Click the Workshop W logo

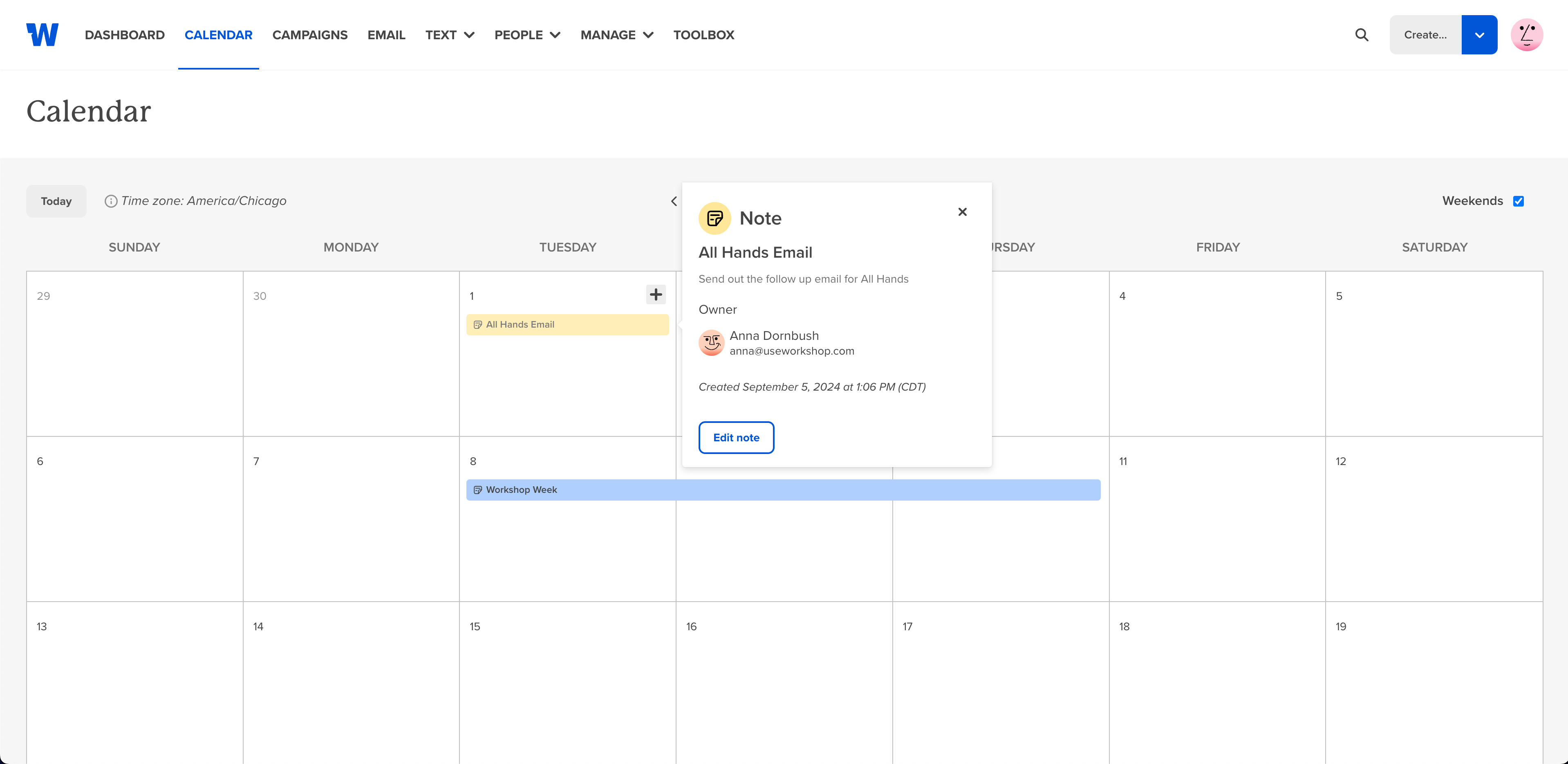point(42,35)
